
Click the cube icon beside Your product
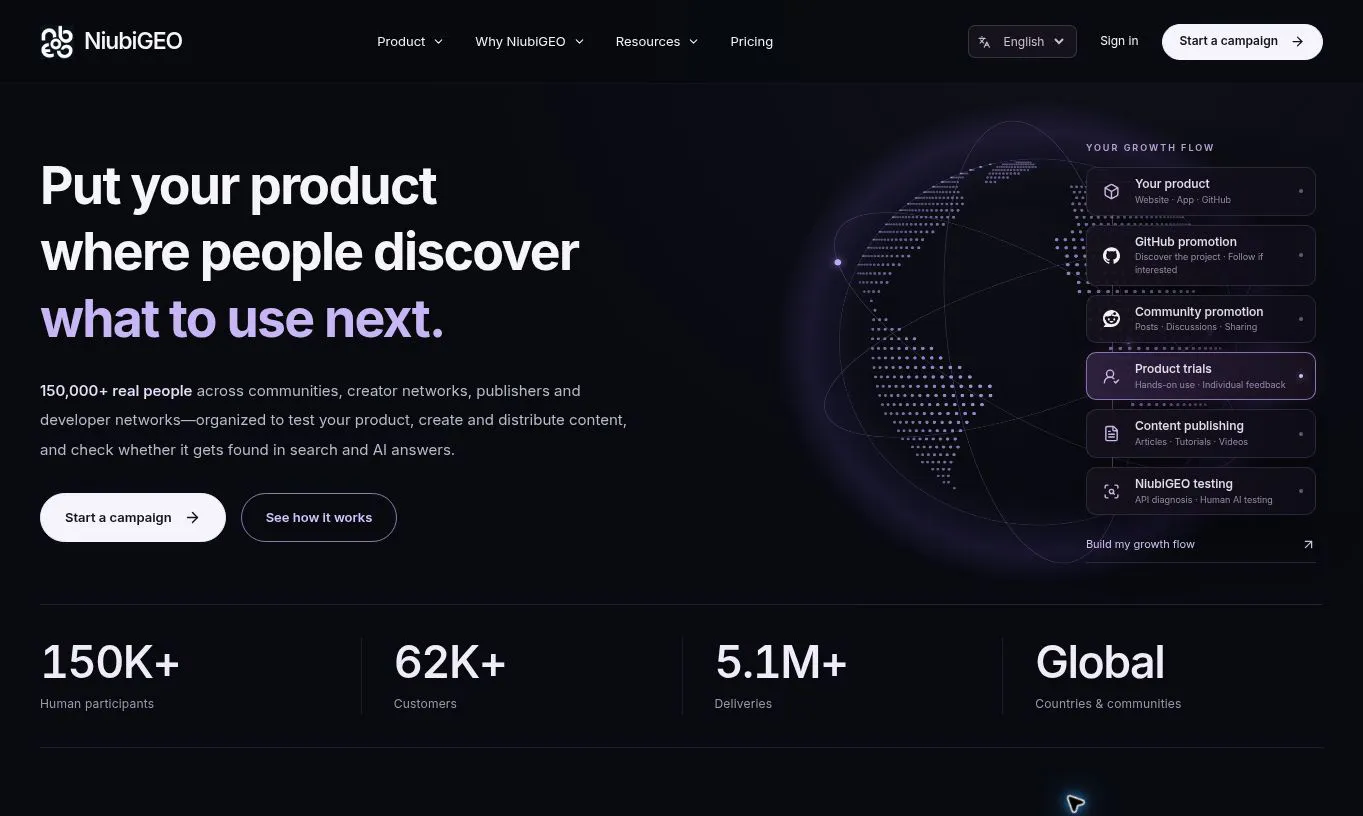click(1111, 191)
